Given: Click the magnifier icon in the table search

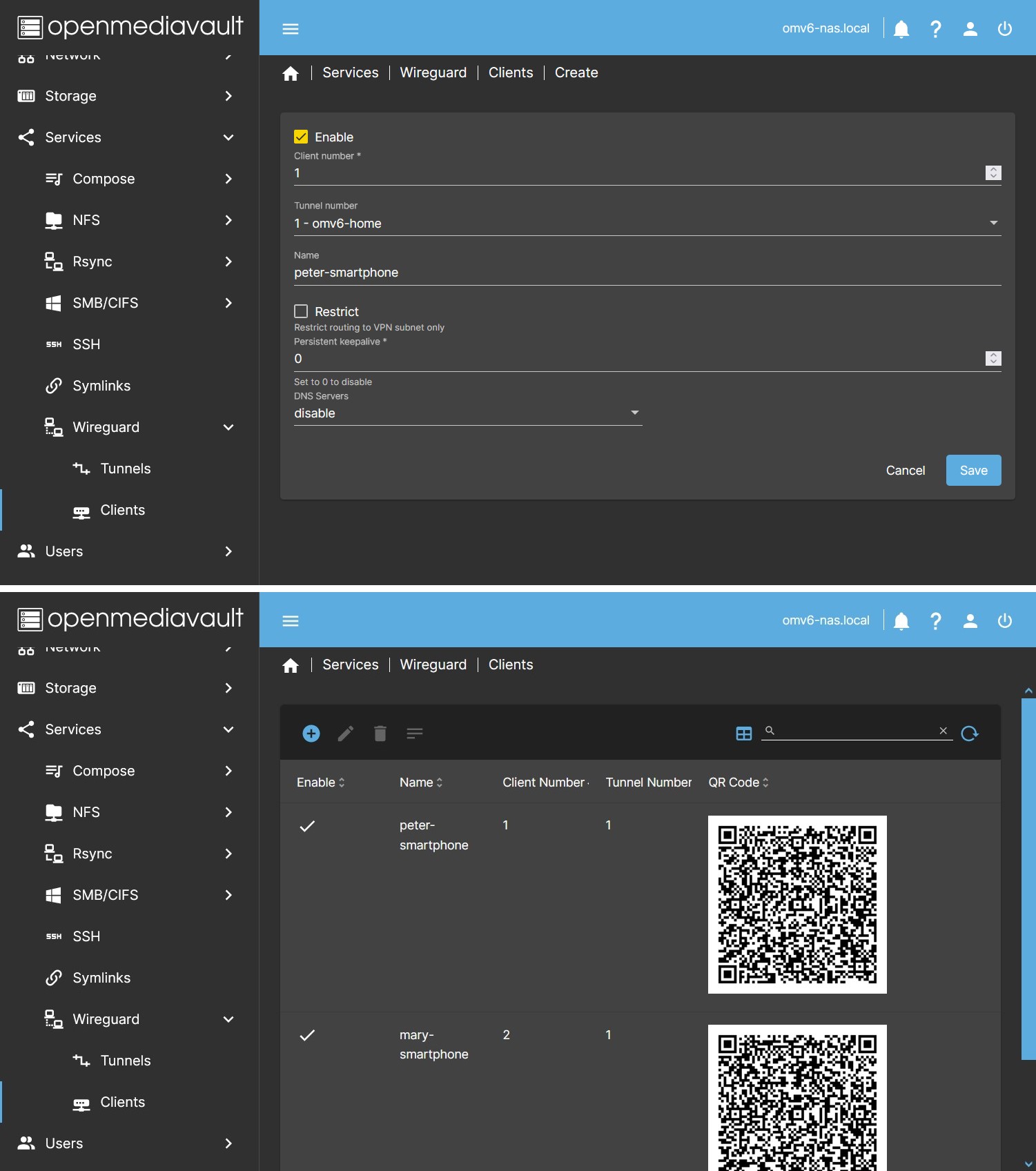Looking at the screenshot, I should (x=770, y=731).
